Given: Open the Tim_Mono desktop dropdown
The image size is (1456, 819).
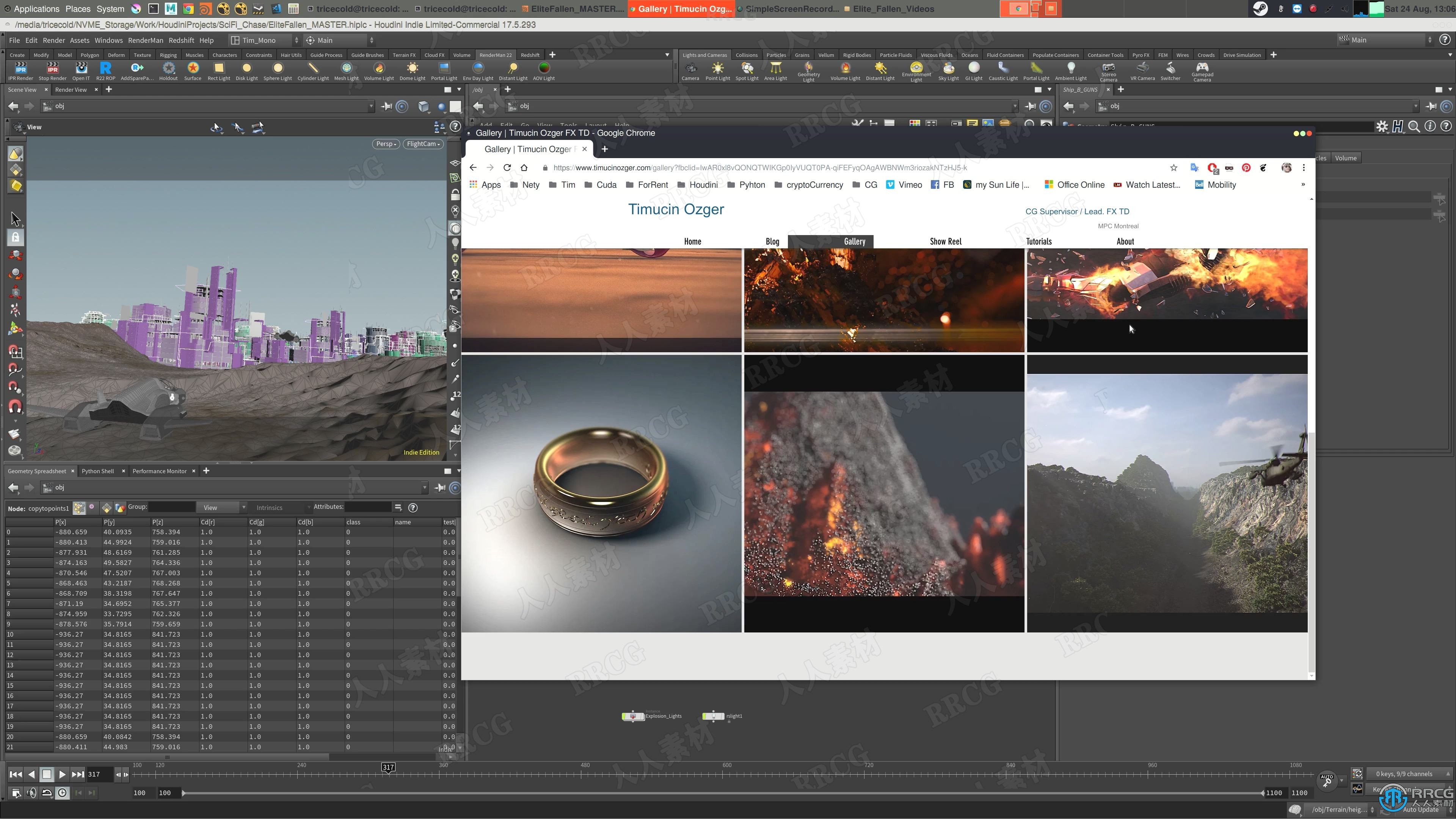Looking at the screenshot, I should tap(265, 40).
